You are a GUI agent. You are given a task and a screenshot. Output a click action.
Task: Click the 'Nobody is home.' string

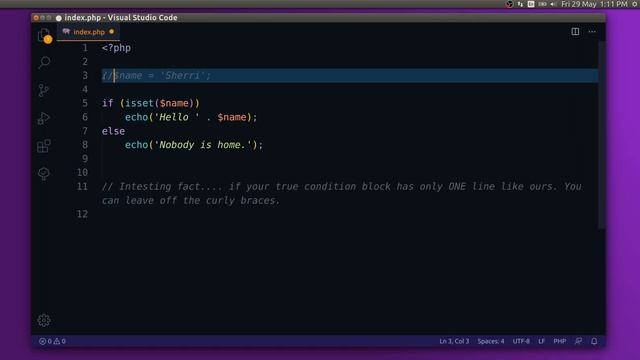[x=202, y=145]
